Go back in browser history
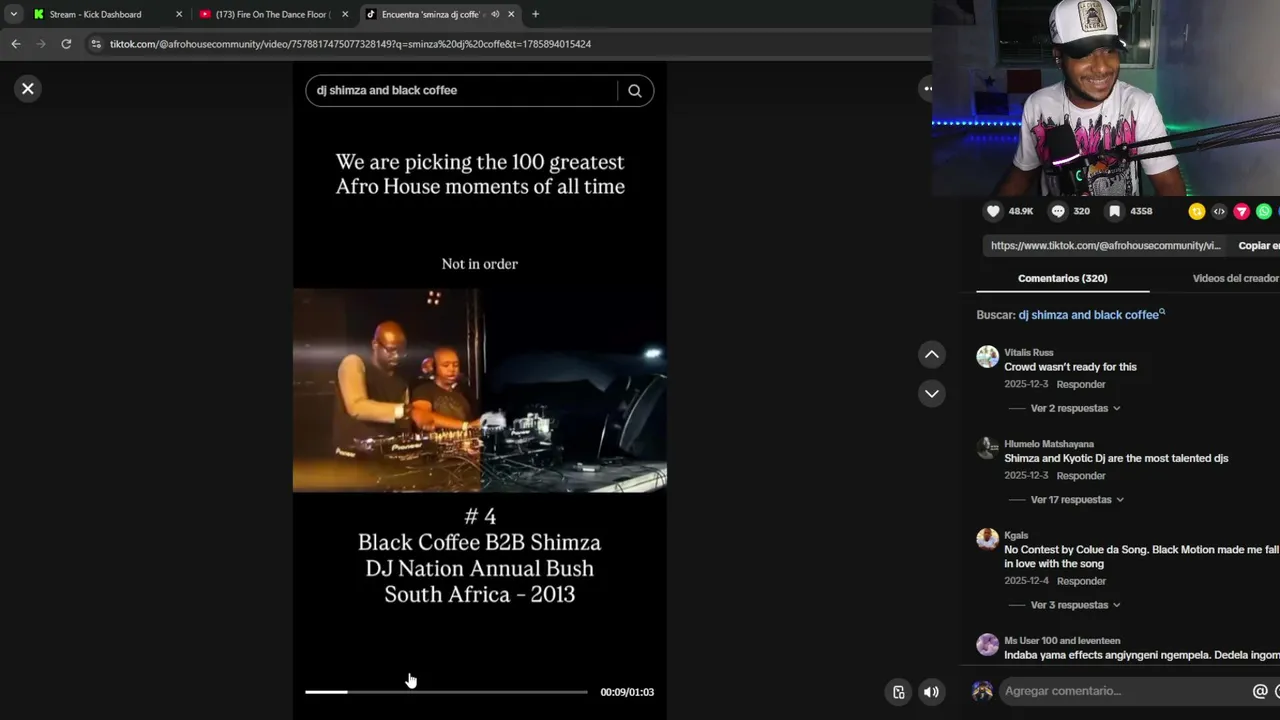Image resolution: width=1280 pixels, height=720 pixels. 16,44
